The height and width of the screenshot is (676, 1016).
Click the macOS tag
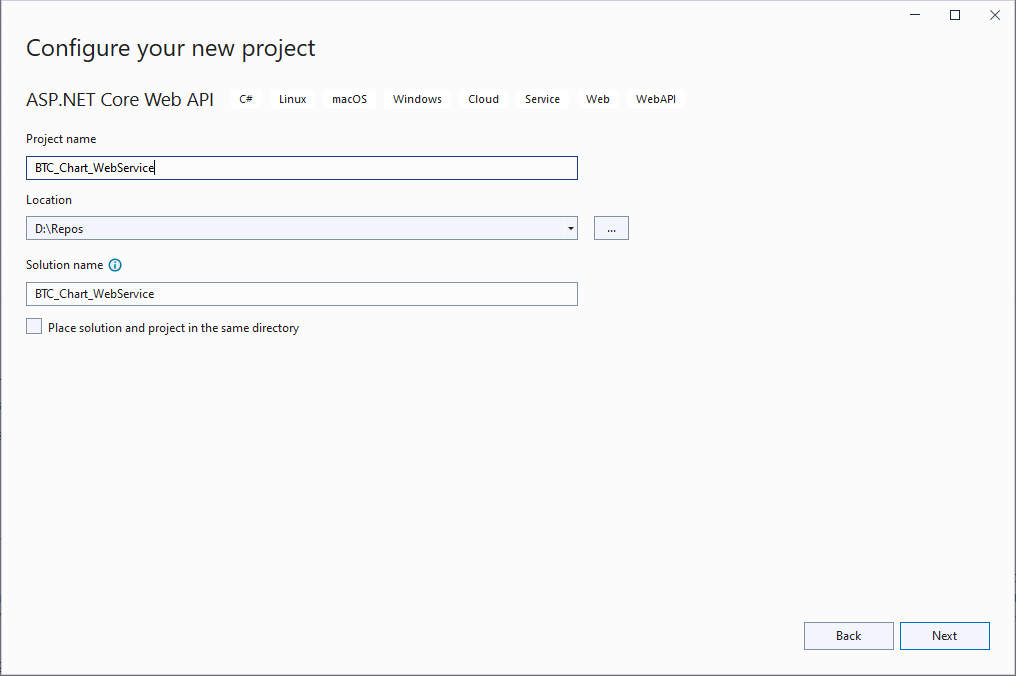click(x=349, y=99)
